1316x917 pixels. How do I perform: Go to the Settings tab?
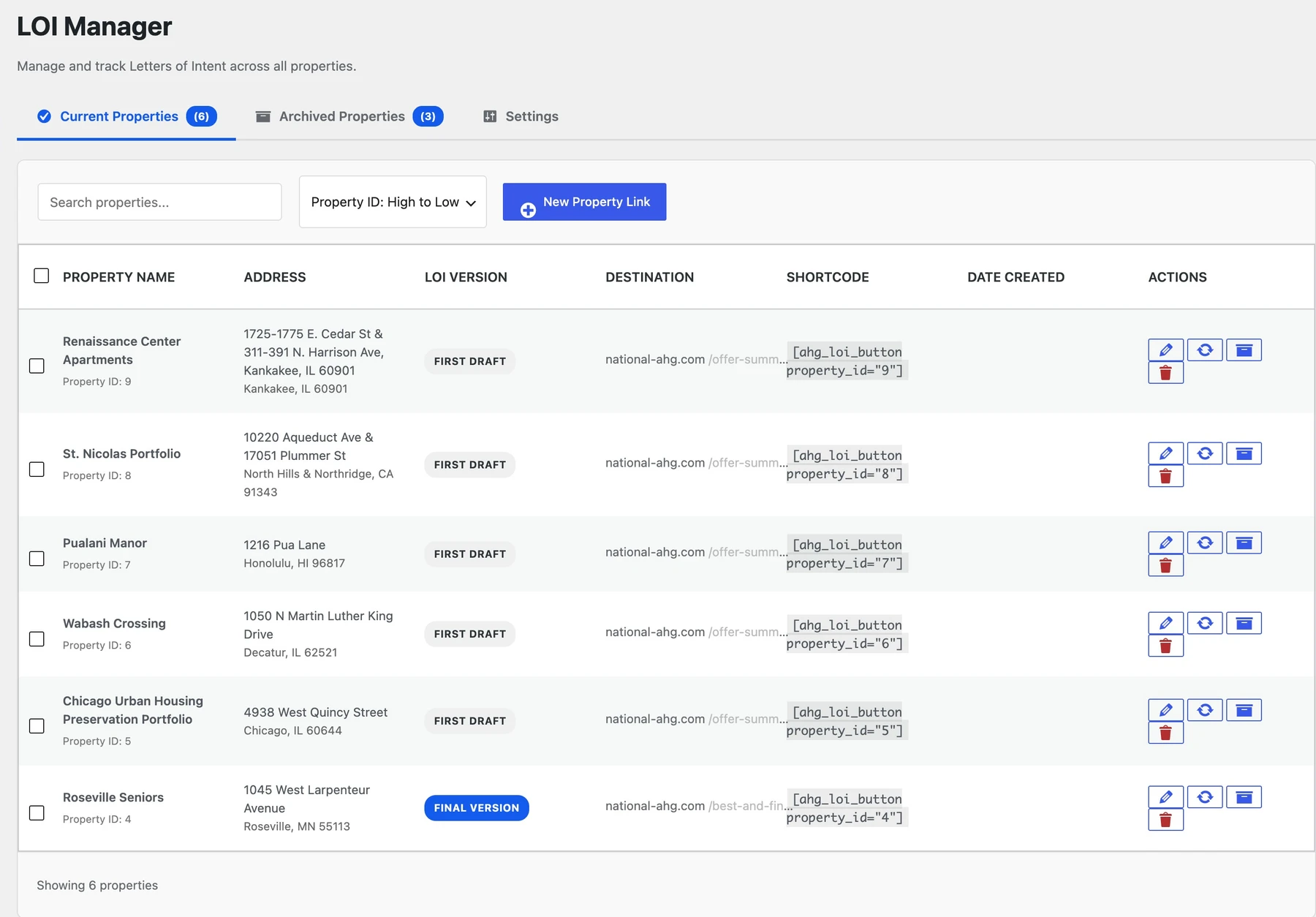click(521, 116)
